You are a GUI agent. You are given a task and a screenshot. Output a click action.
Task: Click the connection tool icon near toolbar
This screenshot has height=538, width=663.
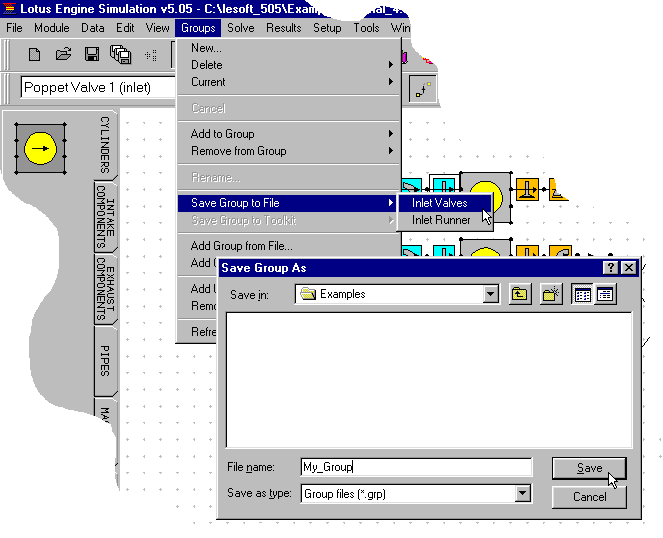click(x=423, y=89)
